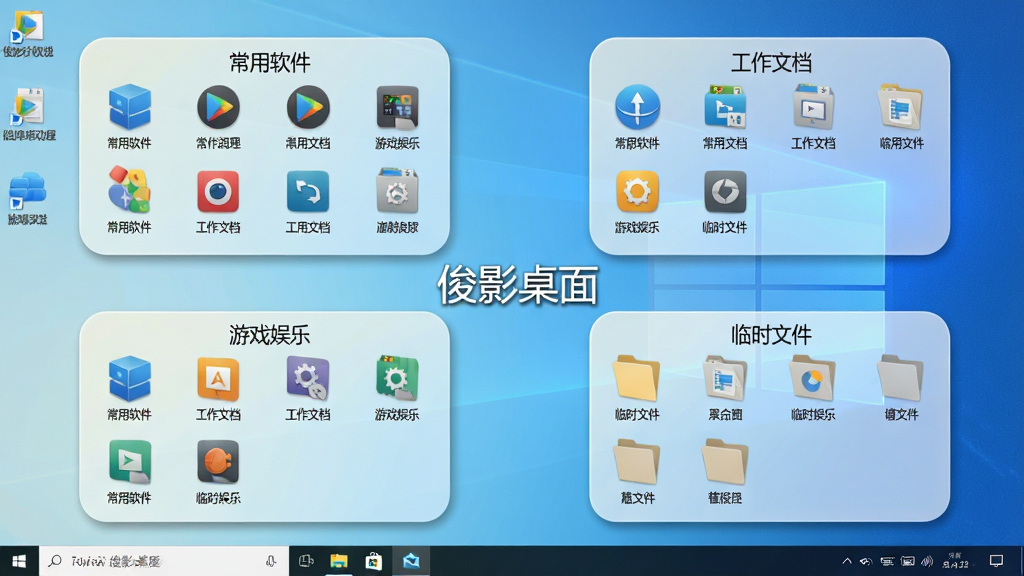
Task: Open the yellow folder in 临时文件 group
Action: [636, 378]
